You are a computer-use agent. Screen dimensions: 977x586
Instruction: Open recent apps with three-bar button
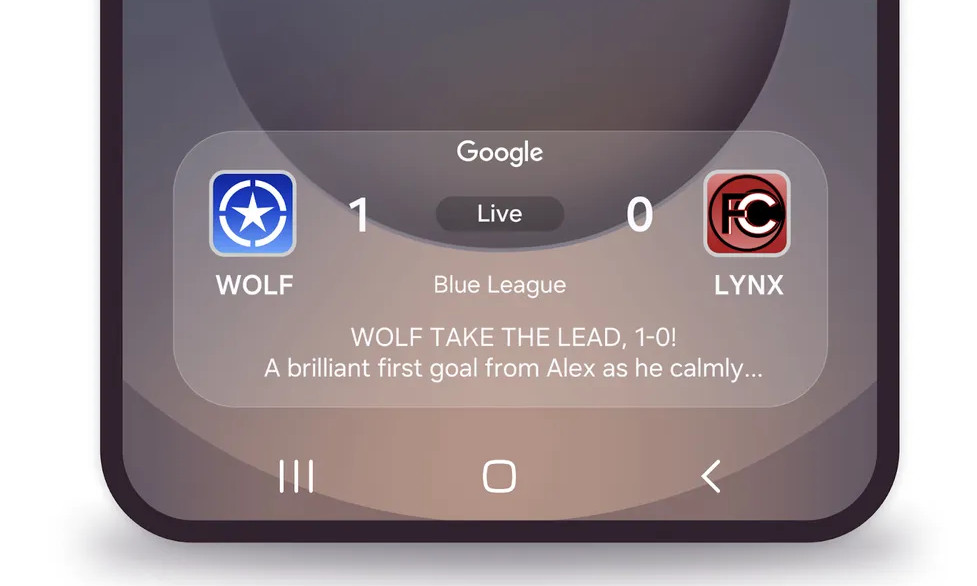[x=296, y=476]
